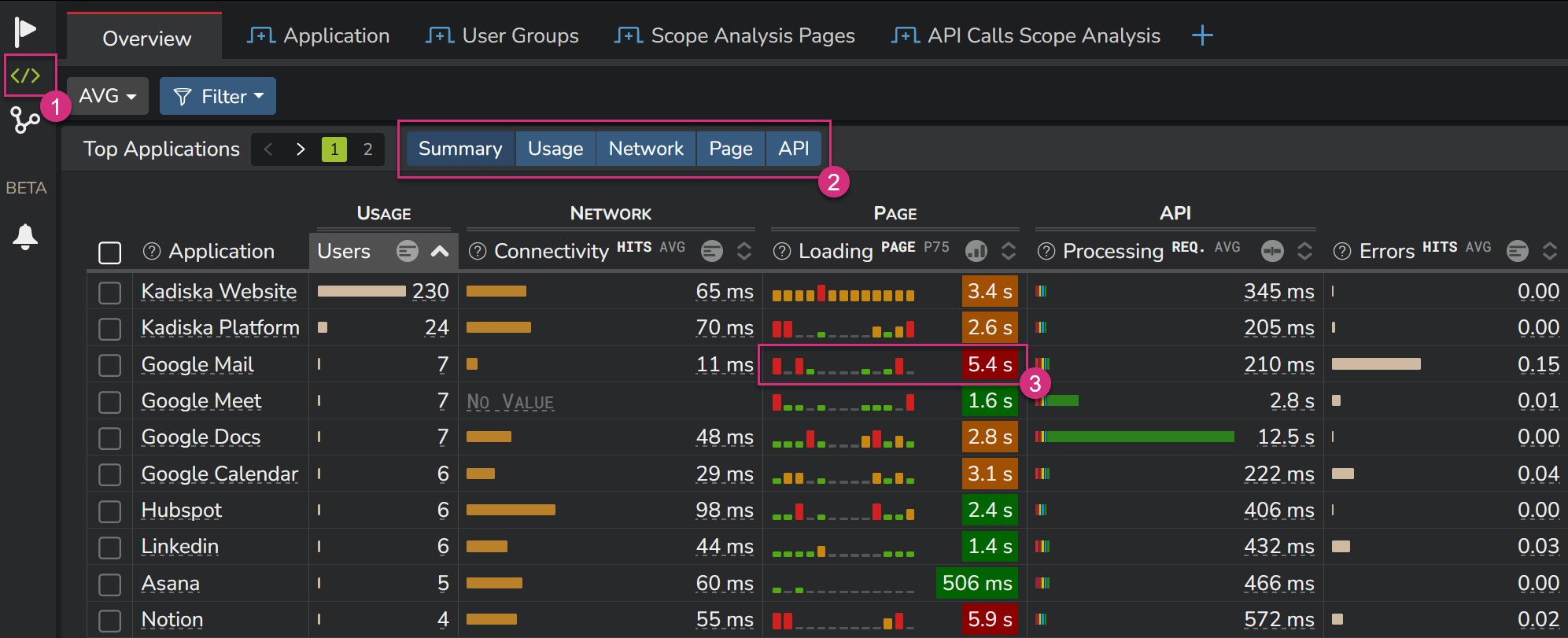The image size is (1568, 638).
Task: Check the Asana row checkbox
Action: pos(110,585)
